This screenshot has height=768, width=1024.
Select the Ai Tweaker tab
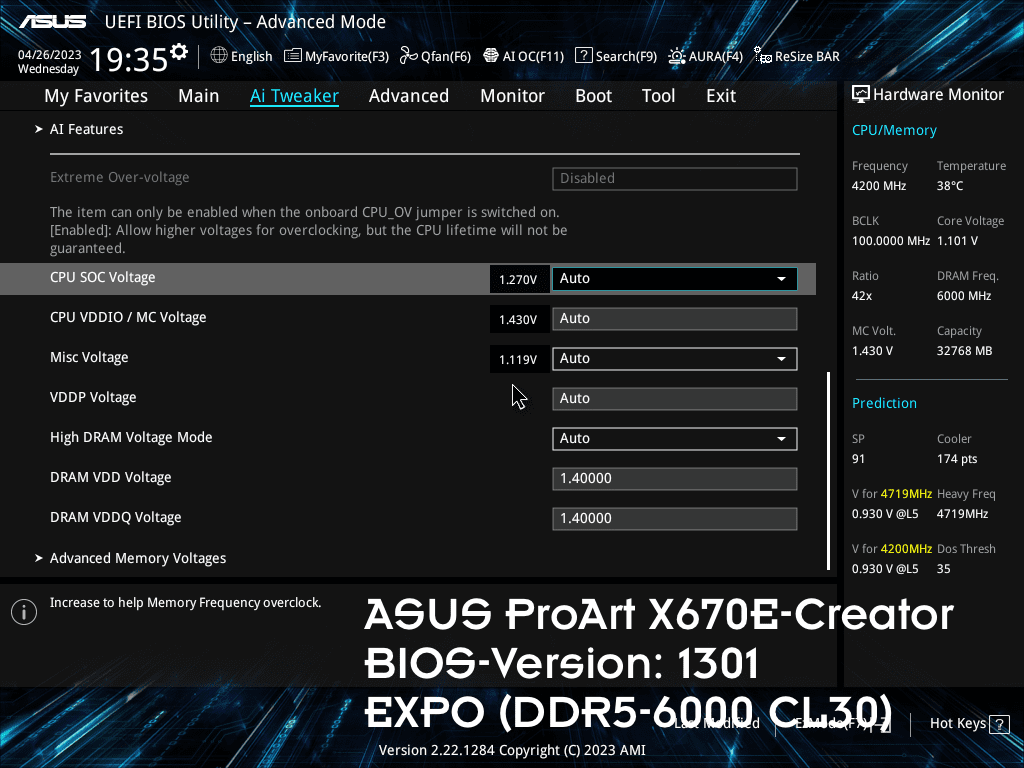(294, 96)
